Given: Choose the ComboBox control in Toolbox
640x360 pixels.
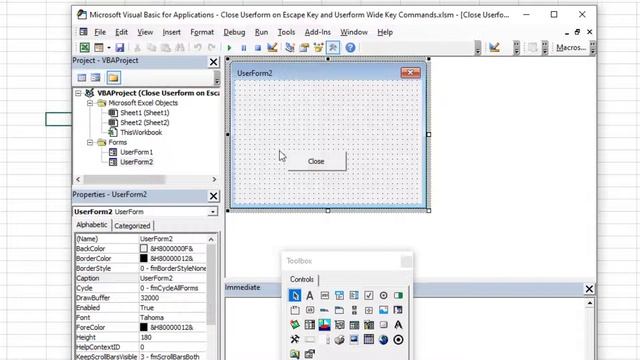Looking at the screenshot, I should pyautogui.click(x=339, y=295).
